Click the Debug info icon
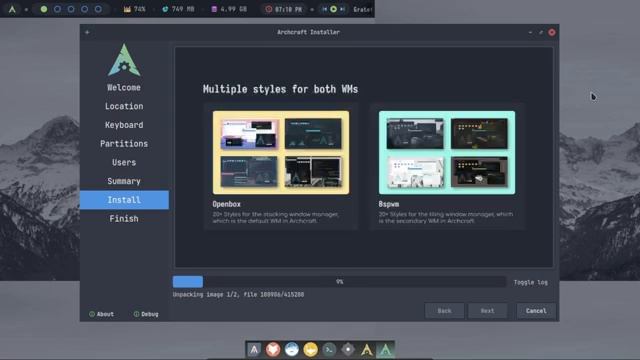 tap(136, 314)
